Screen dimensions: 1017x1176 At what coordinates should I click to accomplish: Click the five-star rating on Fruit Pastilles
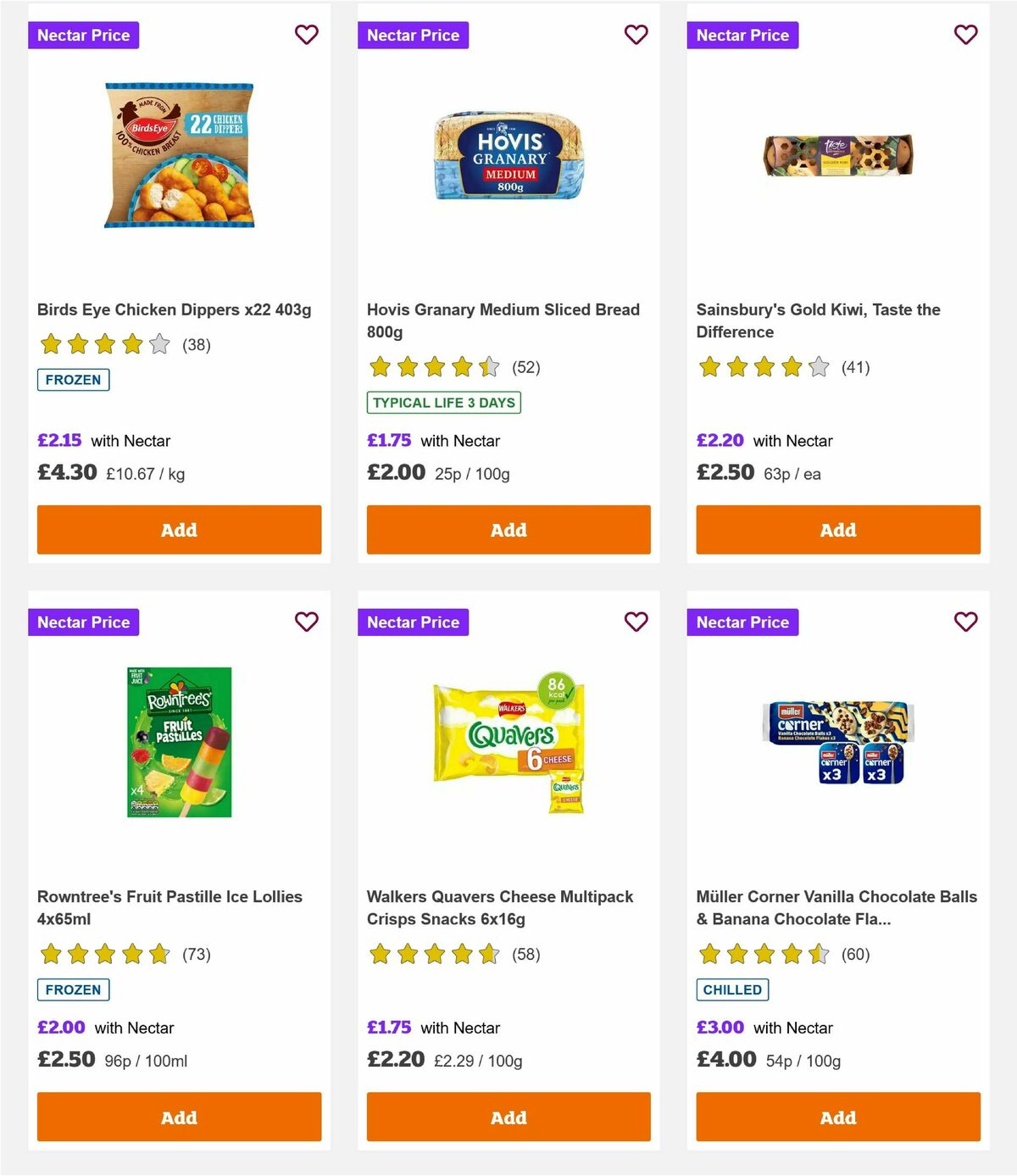pos(103,954)
